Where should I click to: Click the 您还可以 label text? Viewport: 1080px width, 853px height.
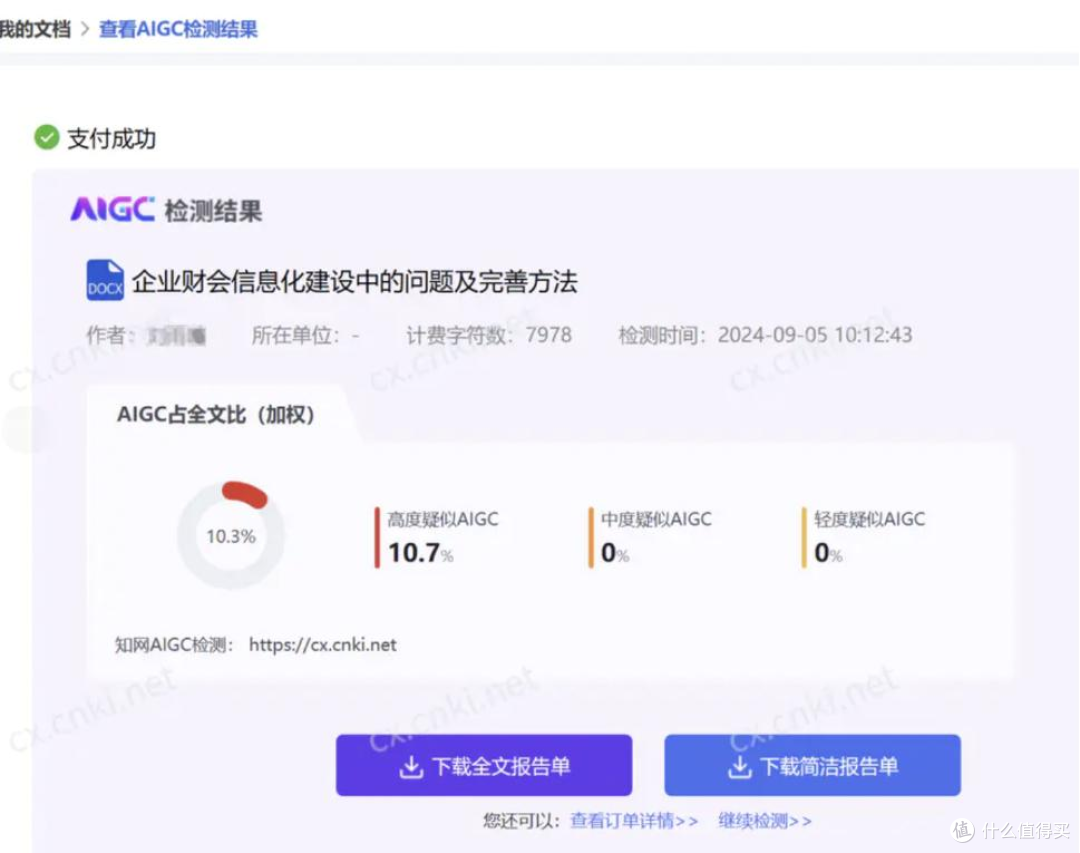click(521, 821)
